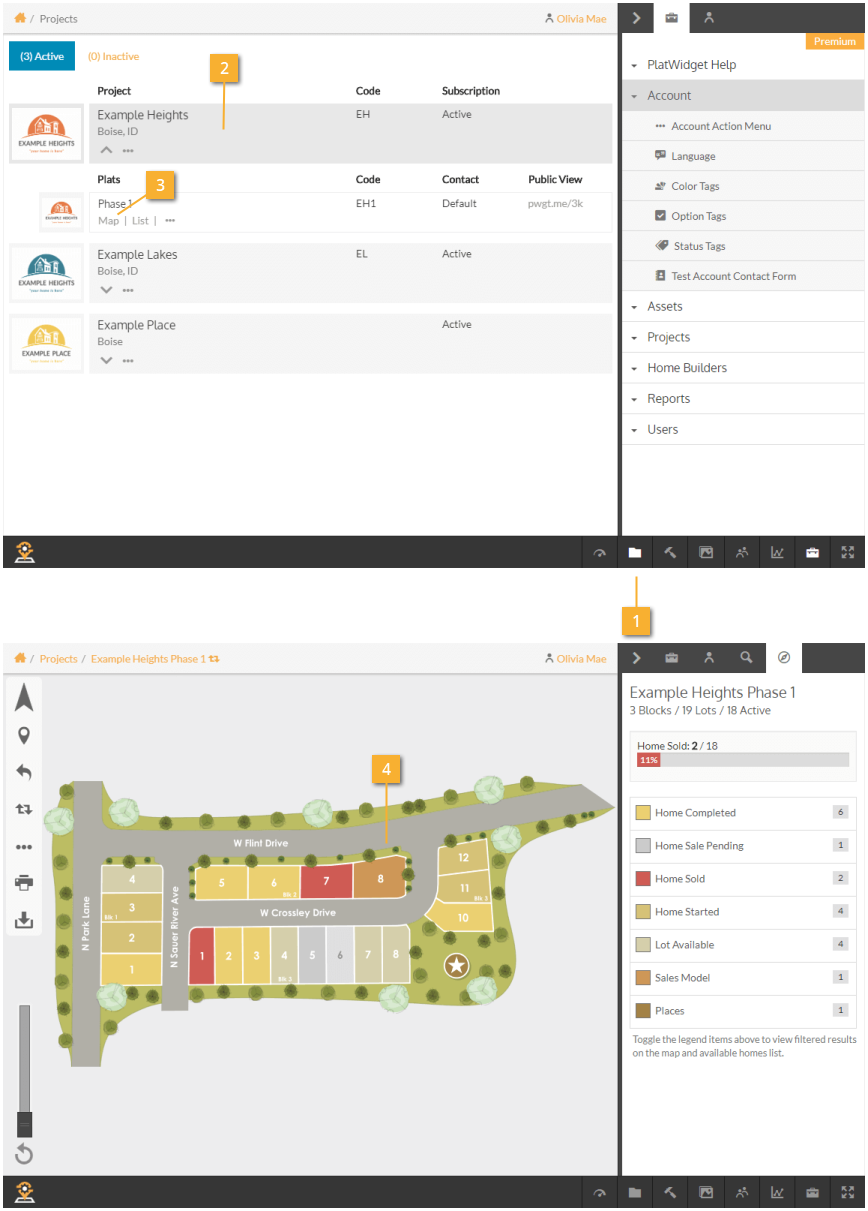Screen dimensions: 868x1211
Task: Open the search magnifier tab in side panel
Action: click(x=746, y=658)
